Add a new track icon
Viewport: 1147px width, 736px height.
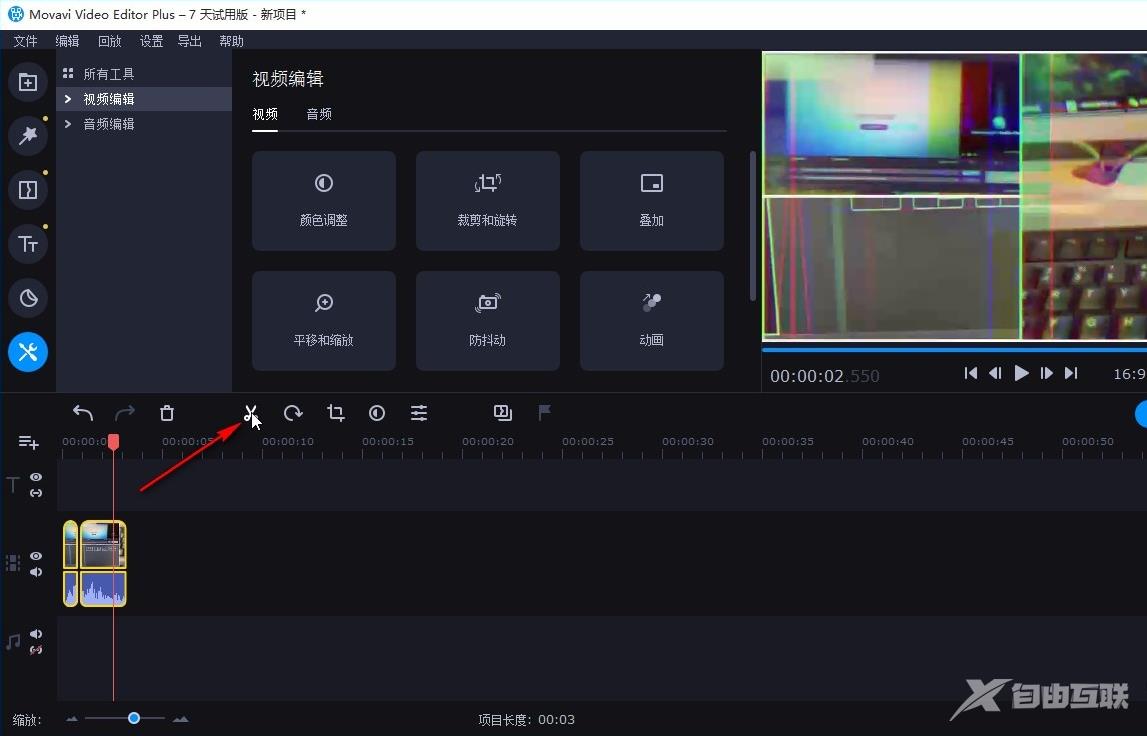(28, 442)
